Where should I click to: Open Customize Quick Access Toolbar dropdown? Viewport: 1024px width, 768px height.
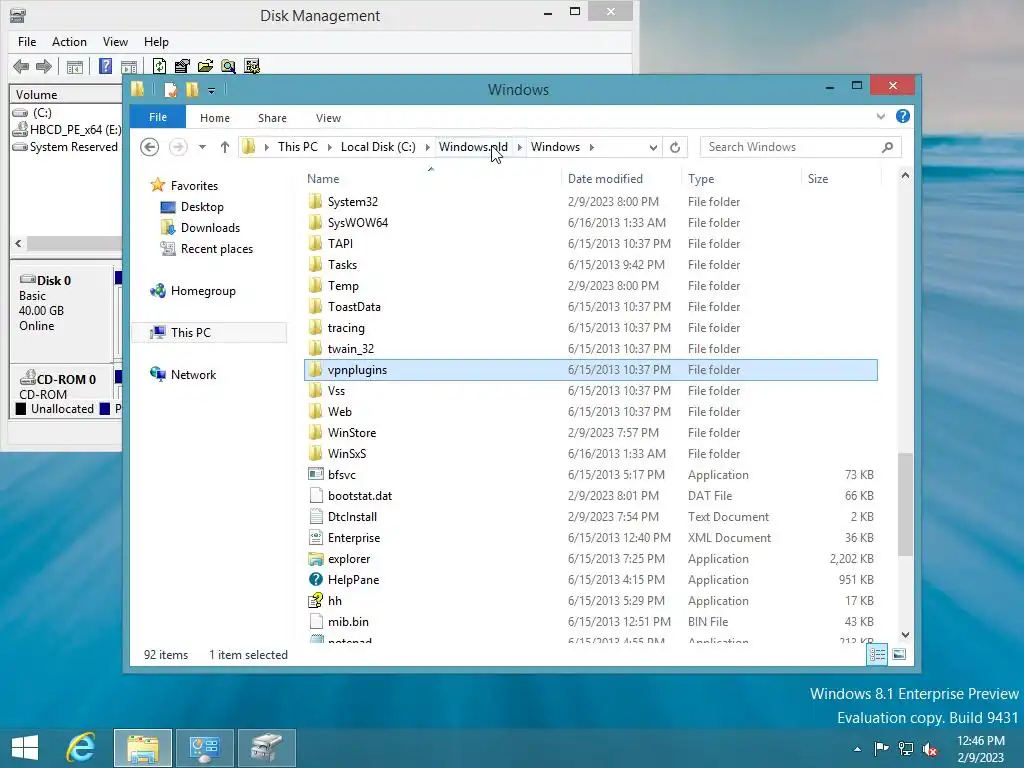point(212,91)
